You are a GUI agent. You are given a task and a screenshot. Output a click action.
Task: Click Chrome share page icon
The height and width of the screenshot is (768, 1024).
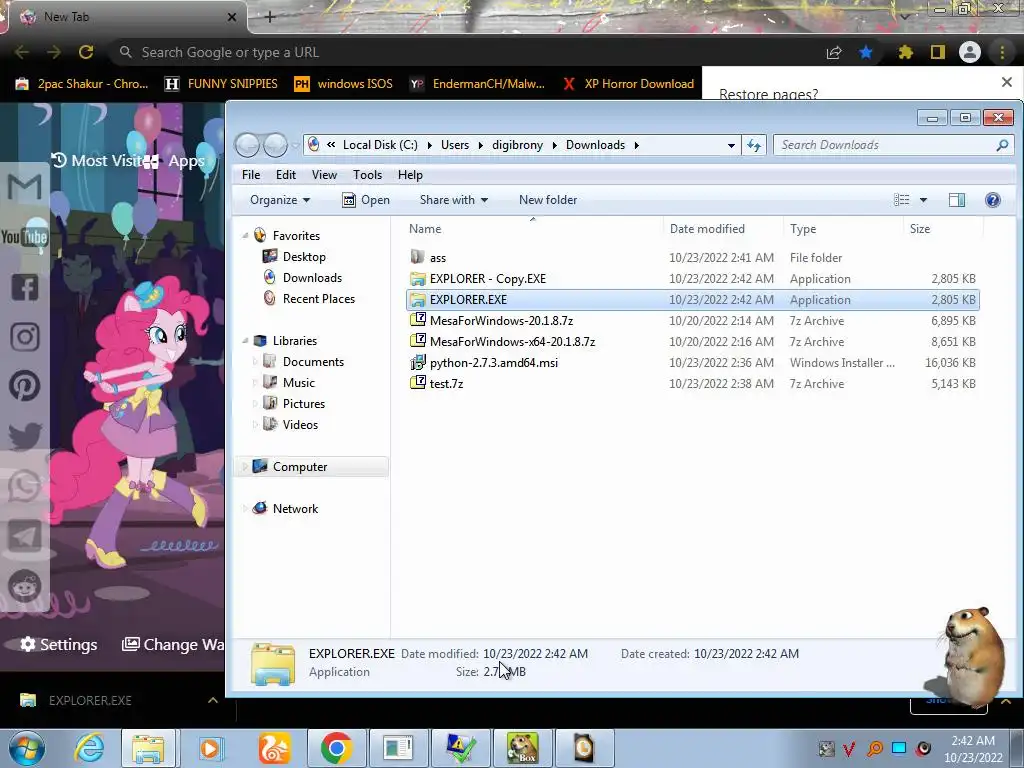pos(834,52)
